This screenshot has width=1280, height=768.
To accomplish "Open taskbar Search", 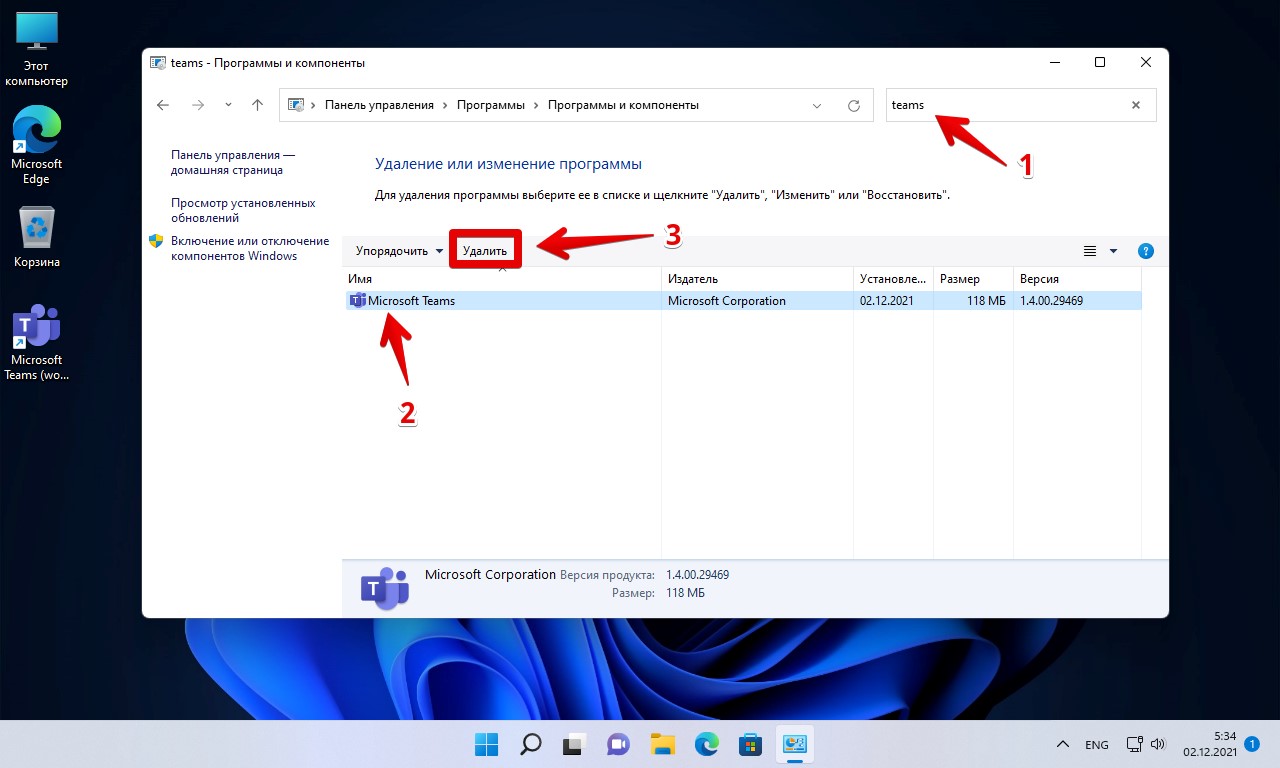I will point(530,744).
